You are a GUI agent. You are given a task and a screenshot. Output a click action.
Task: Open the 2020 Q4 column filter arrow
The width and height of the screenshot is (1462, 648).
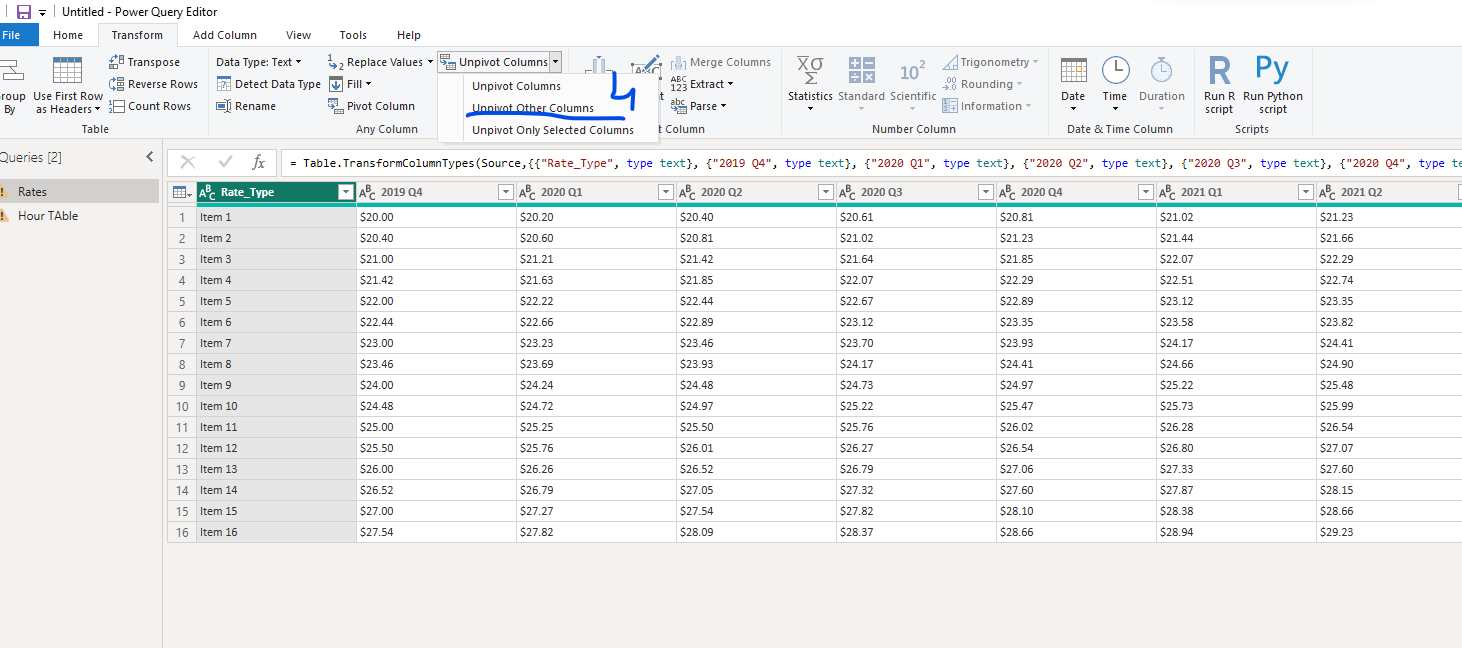click(1146, 192)
